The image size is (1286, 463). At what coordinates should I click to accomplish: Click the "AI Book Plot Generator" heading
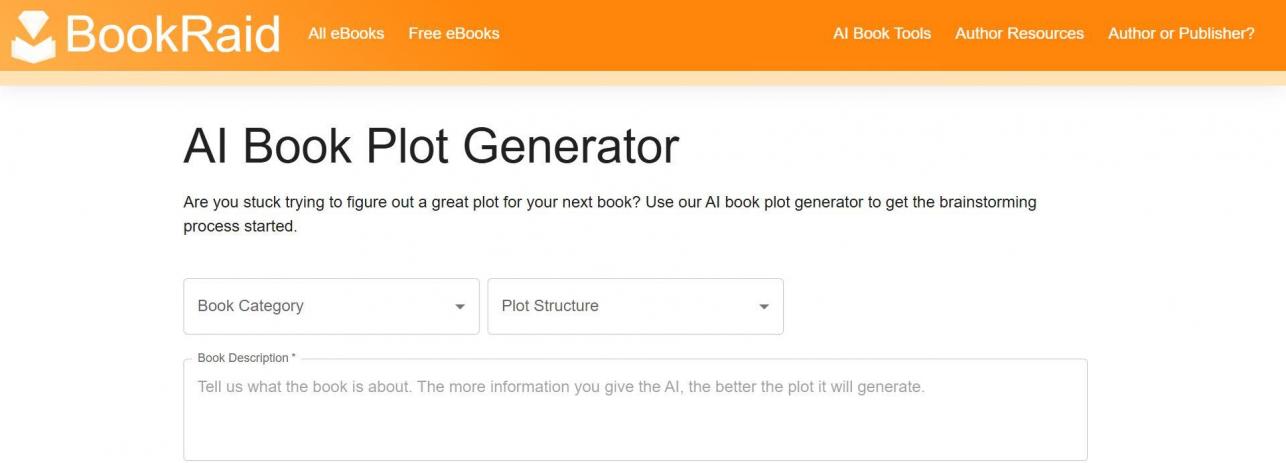coord(431,146)
